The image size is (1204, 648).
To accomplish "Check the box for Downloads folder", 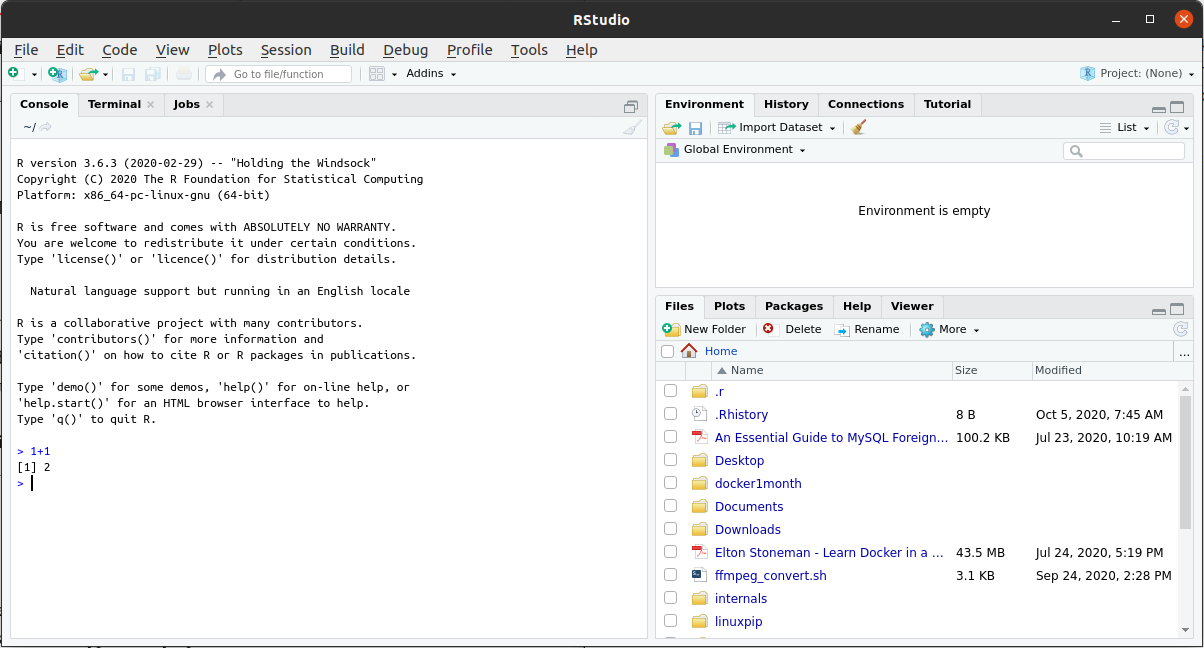I will (670, 529).
